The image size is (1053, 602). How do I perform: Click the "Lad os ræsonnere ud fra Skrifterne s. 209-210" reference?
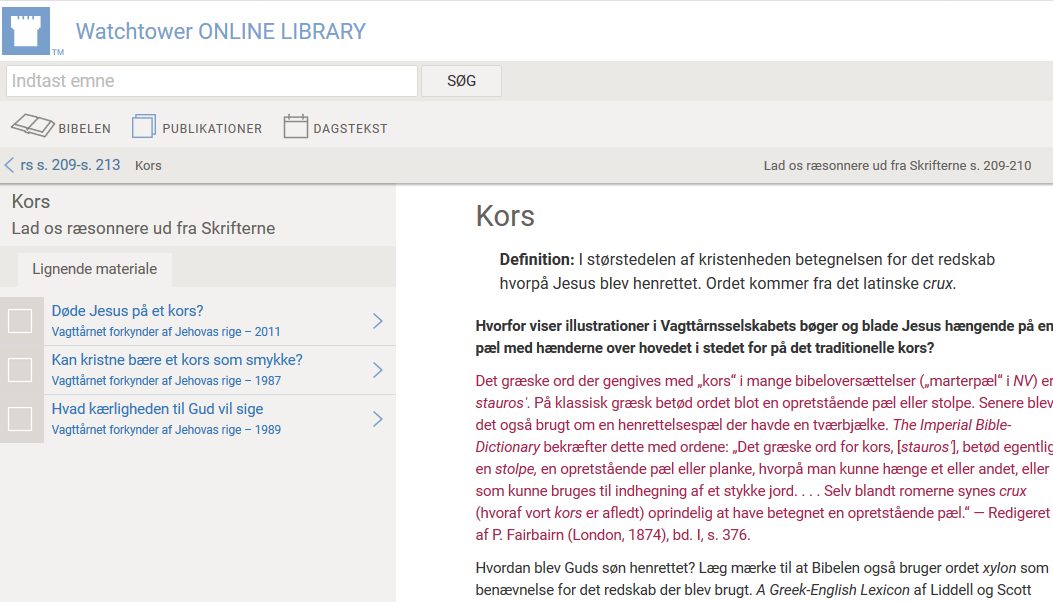click(x=897, y=166)
